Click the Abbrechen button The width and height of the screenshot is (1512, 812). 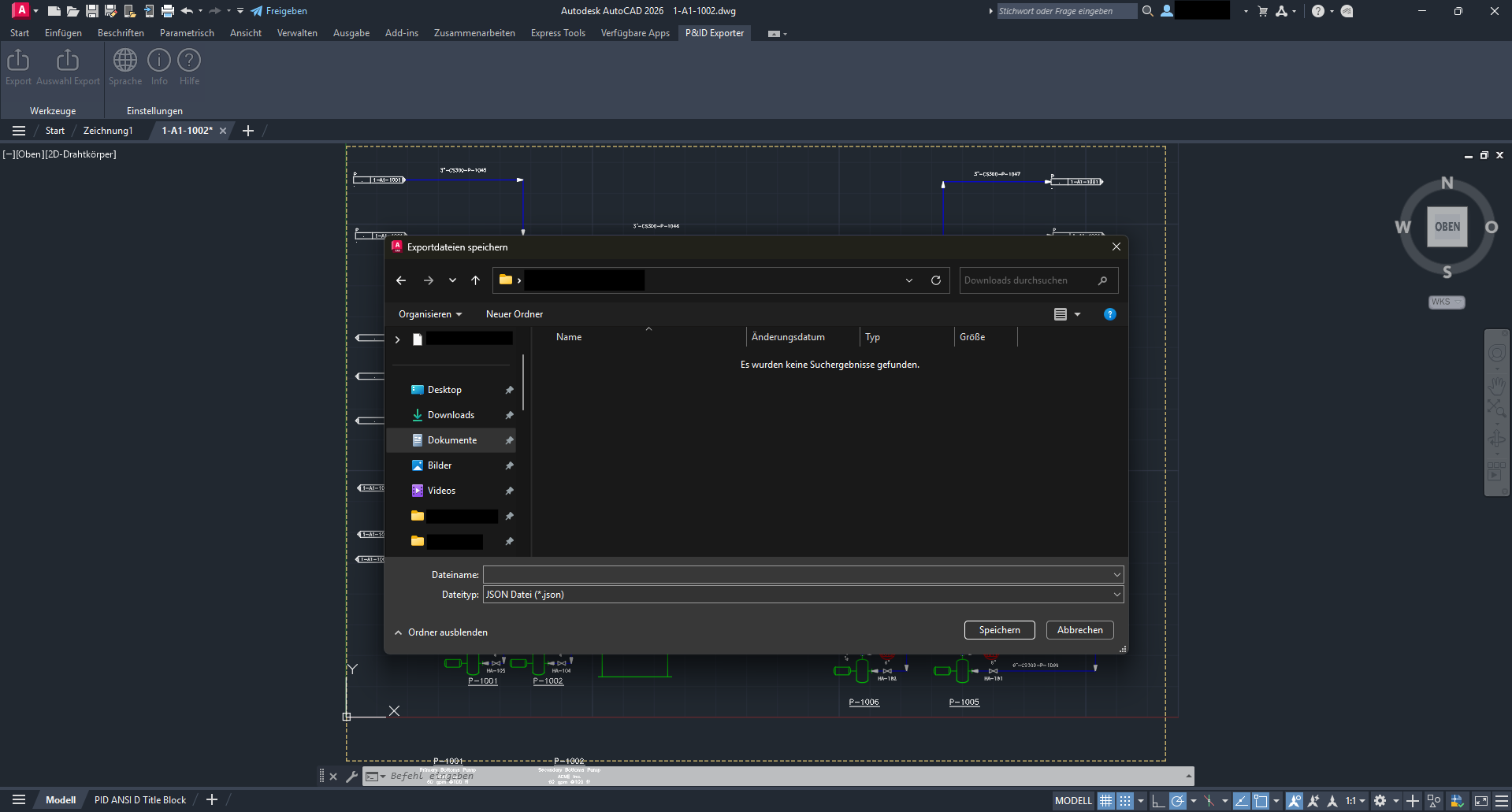click(x=1079, y=629)
